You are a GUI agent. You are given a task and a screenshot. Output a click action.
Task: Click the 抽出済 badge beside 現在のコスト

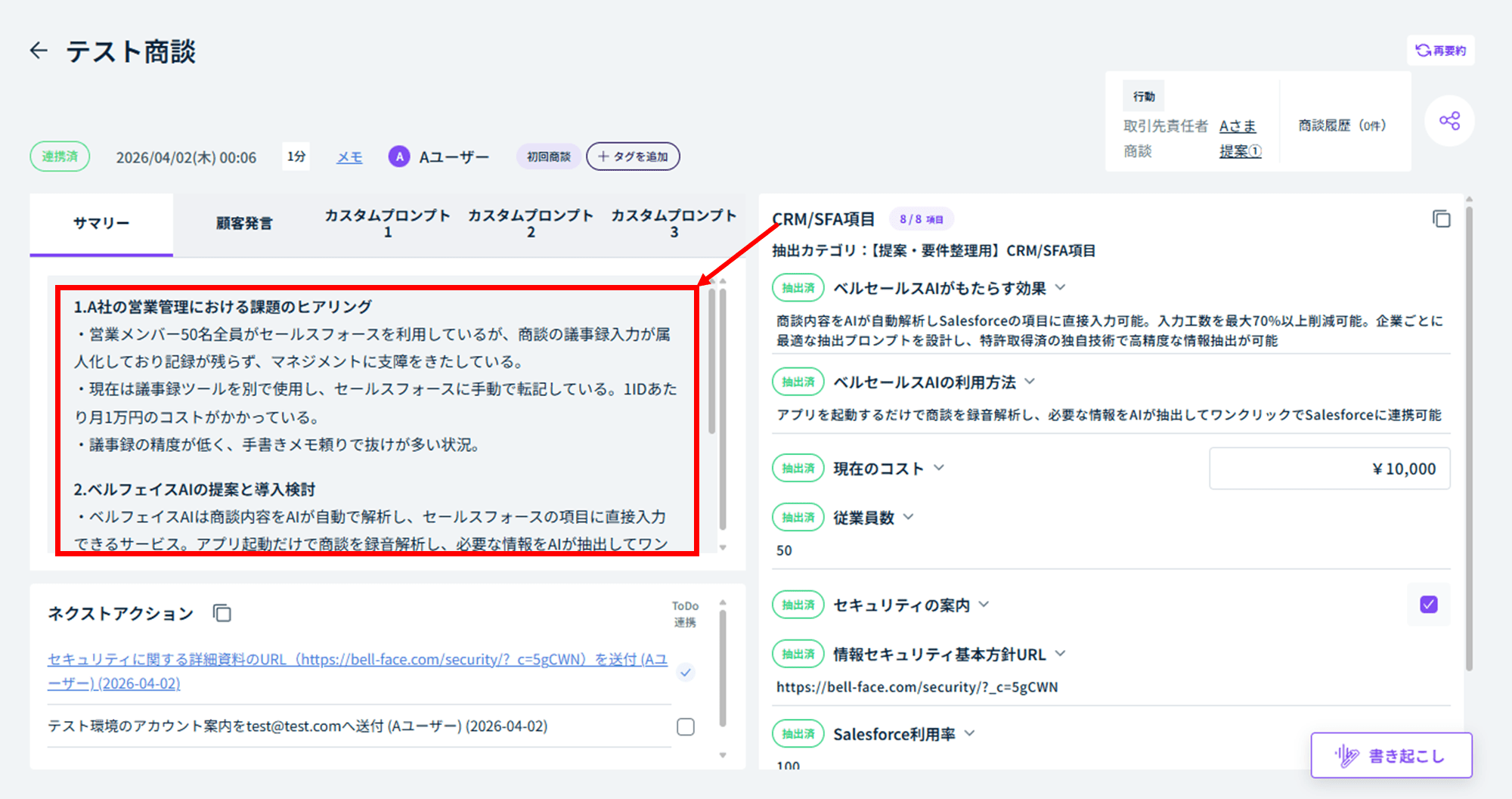[x=798, y=469]
